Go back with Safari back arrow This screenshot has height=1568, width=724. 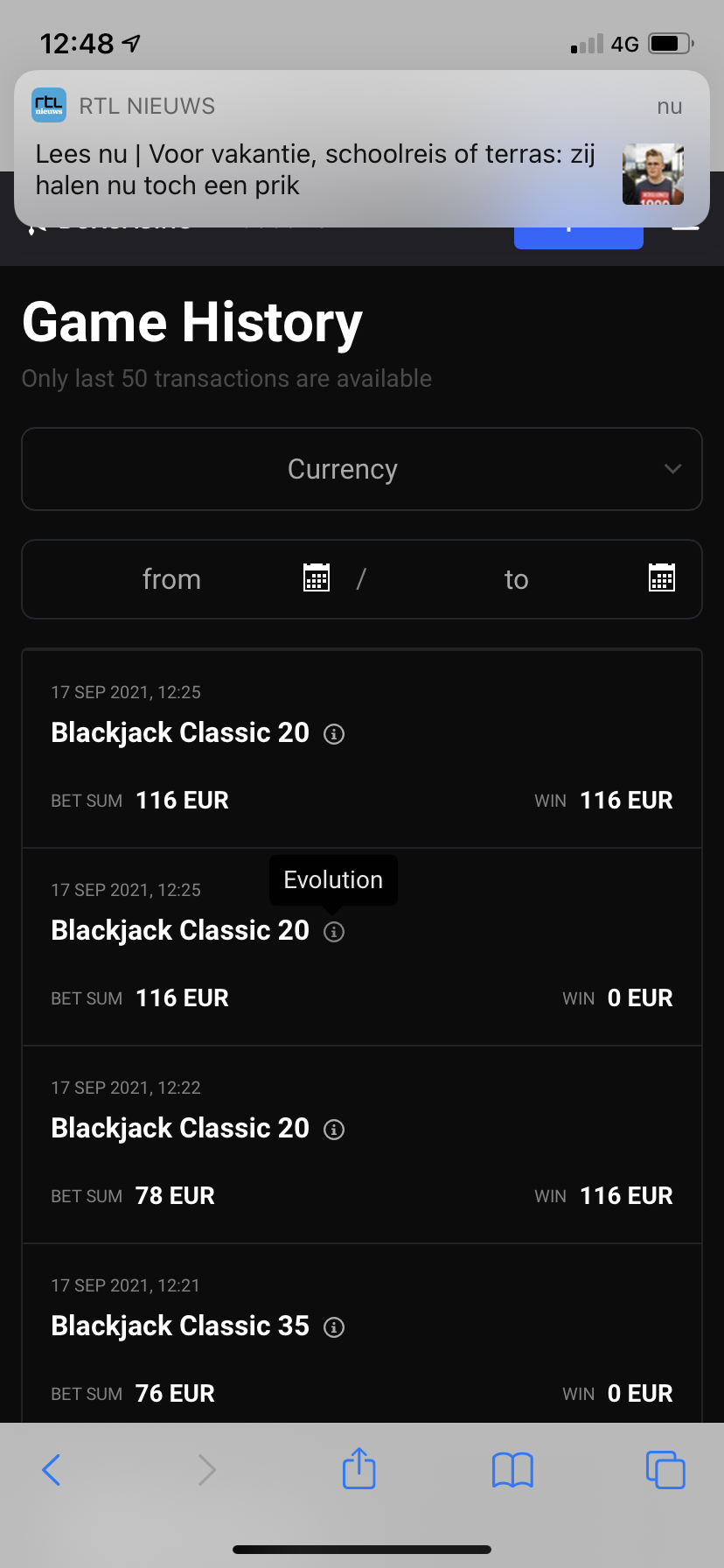click(x=52, y=1470)
